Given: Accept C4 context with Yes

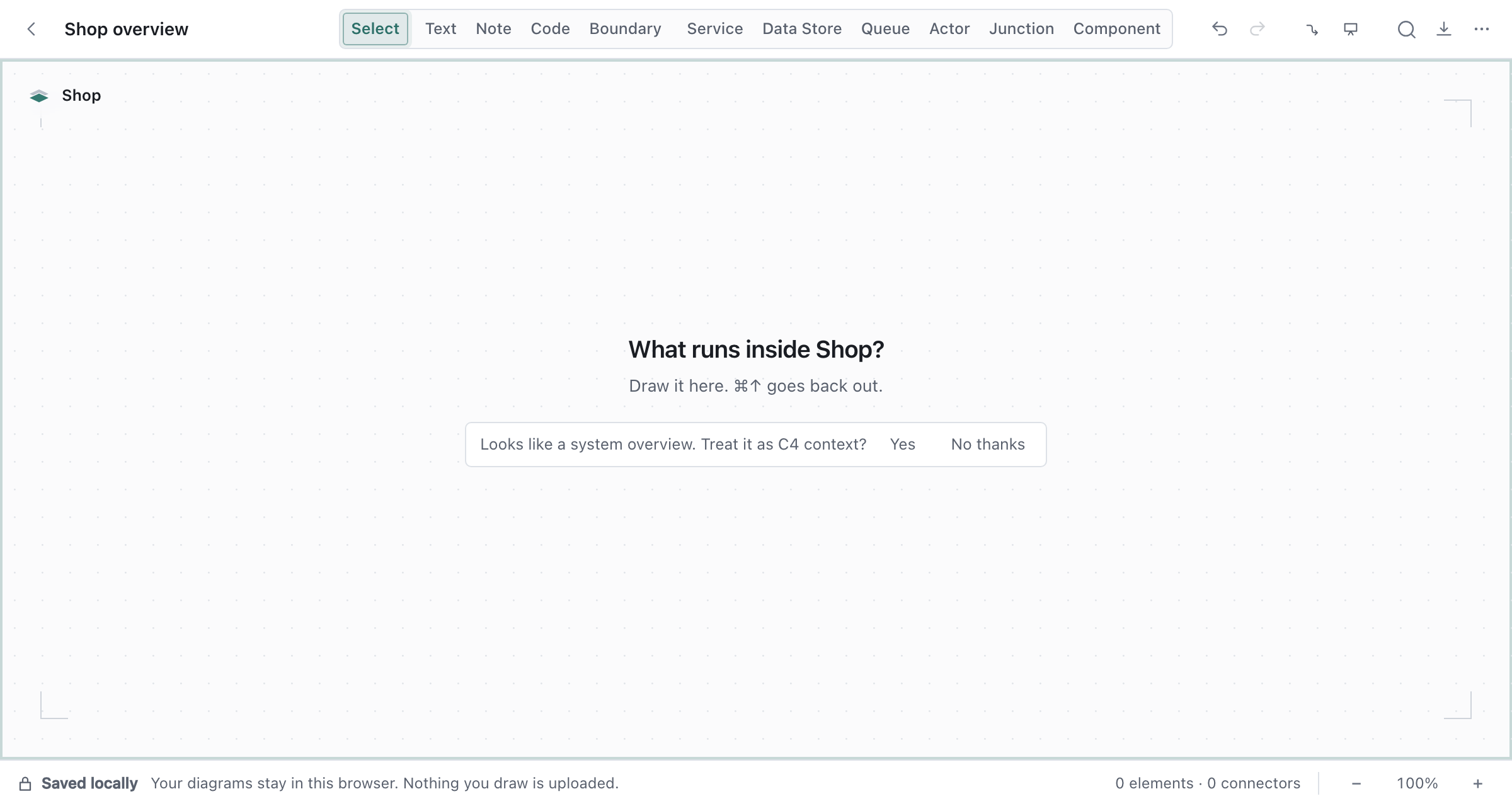Looking at the screenshot, I should 902,445.
